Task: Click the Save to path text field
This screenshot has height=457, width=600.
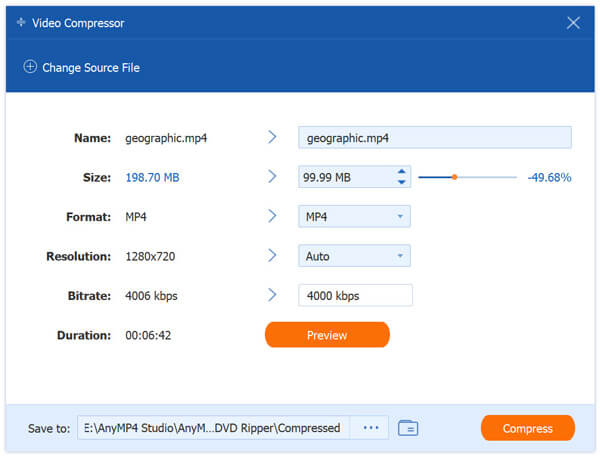Action: click(213, 428)
